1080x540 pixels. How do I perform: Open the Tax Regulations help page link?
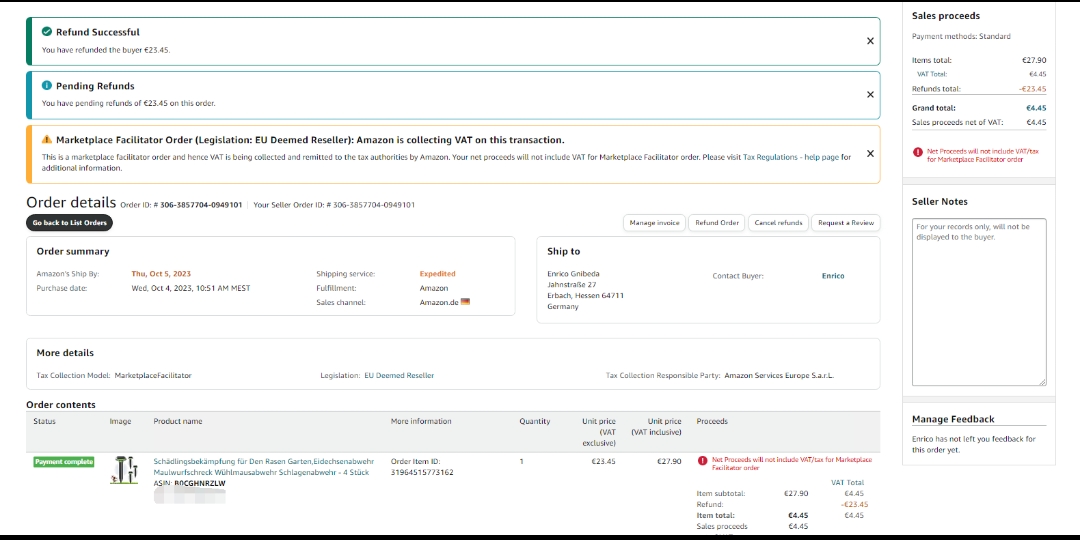[796, 157]
